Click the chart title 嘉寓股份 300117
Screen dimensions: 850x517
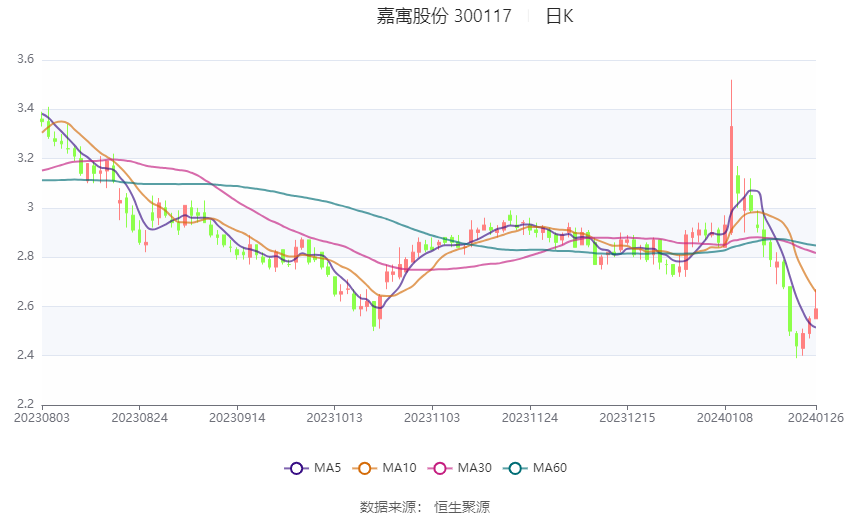coord(444,16)
